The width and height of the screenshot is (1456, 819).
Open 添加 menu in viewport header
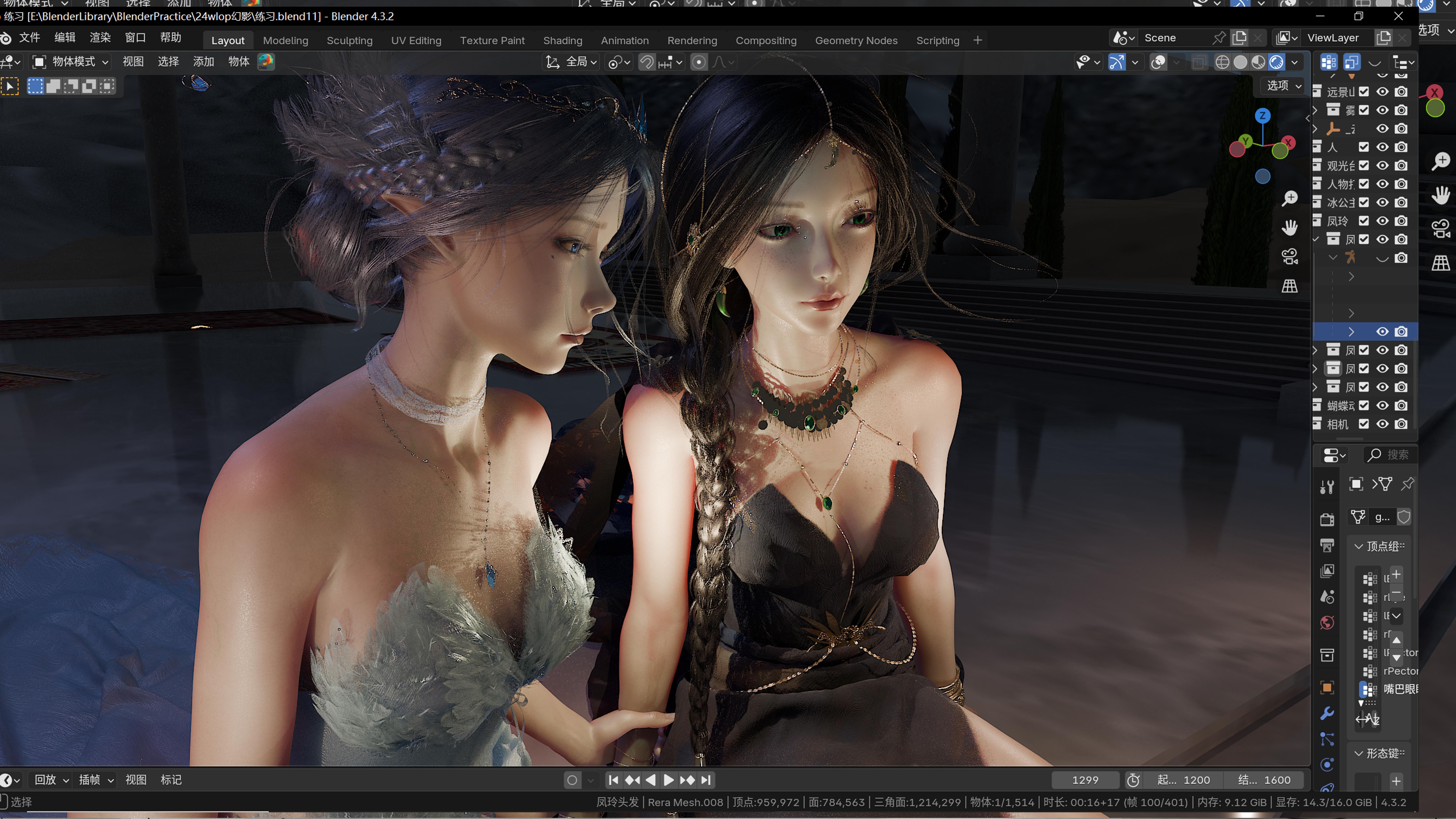[203, 62]
